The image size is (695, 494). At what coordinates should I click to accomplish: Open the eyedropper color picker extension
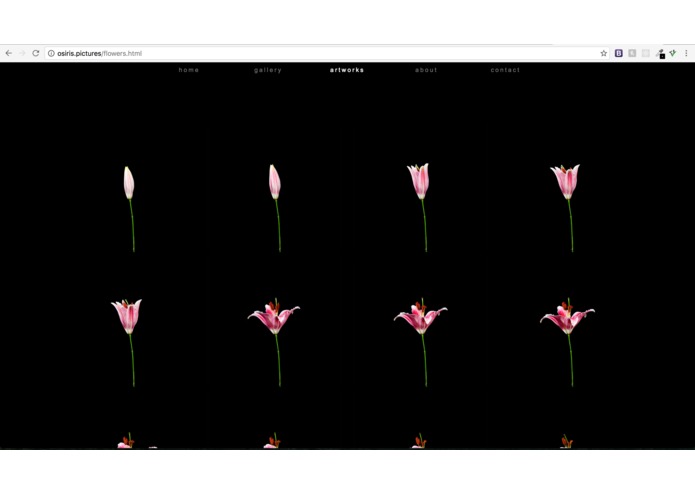coord(660,54)
